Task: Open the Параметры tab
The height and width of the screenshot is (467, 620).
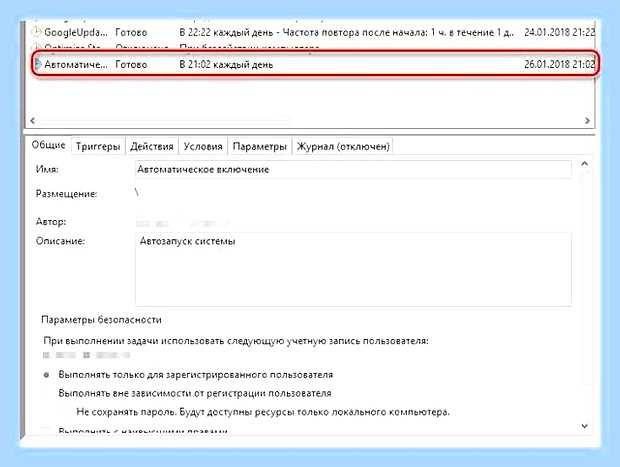Action: pos(259,146)
